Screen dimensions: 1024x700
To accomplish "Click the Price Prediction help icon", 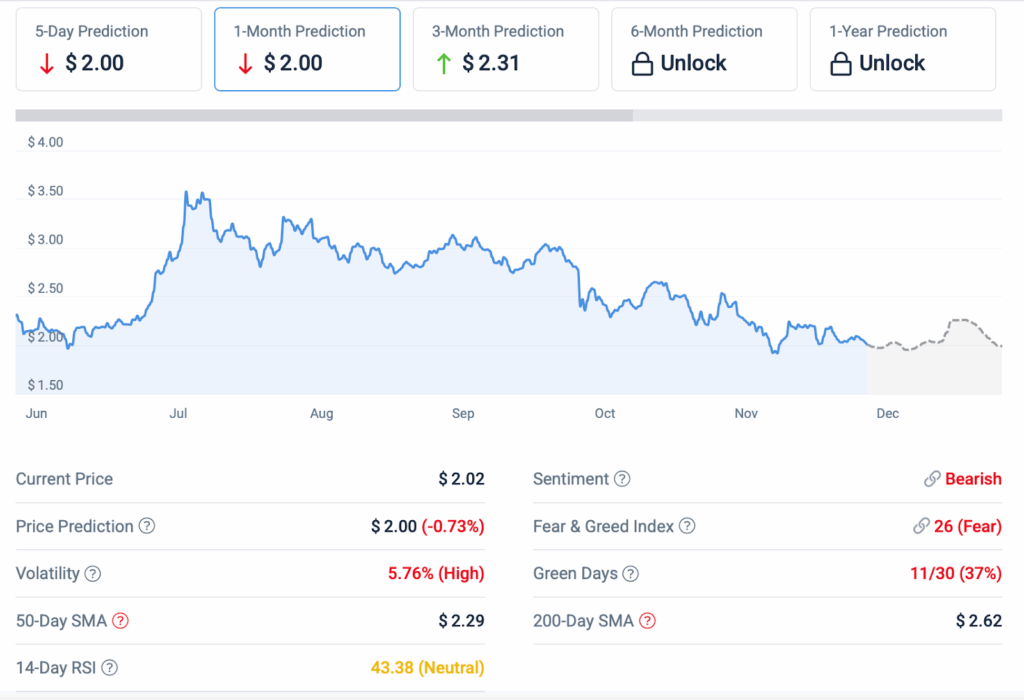I will (x=144, y=527).
